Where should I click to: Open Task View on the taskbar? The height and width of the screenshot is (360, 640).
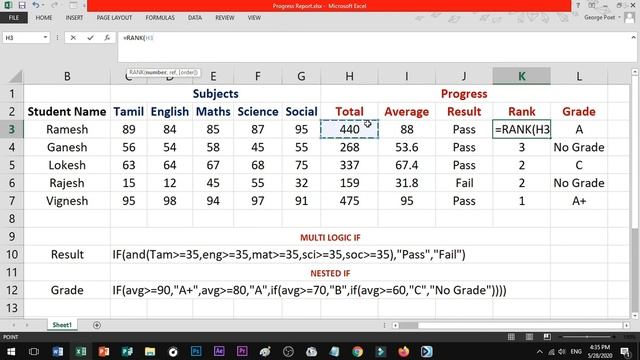34,351
